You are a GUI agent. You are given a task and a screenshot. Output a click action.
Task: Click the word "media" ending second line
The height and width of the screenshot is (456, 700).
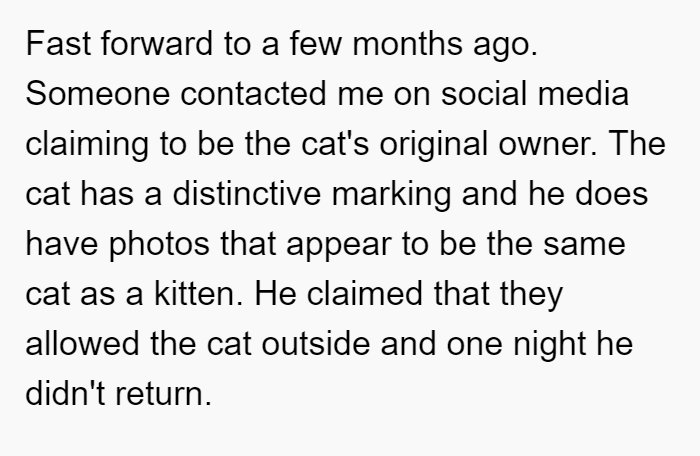(583, 94)
